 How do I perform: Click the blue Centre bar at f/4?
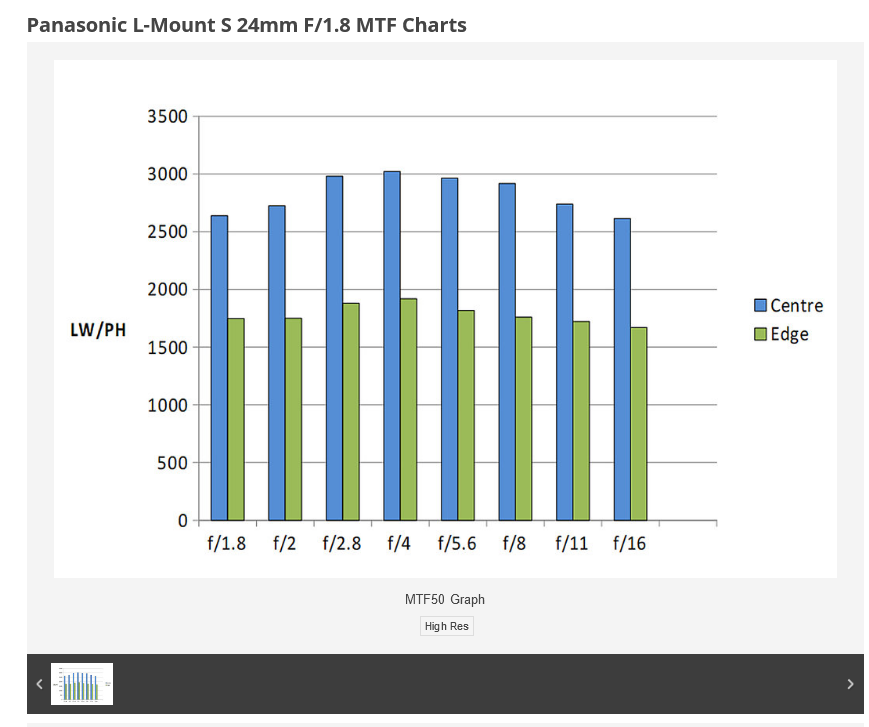pyautogui.click(x=392, y=346)
